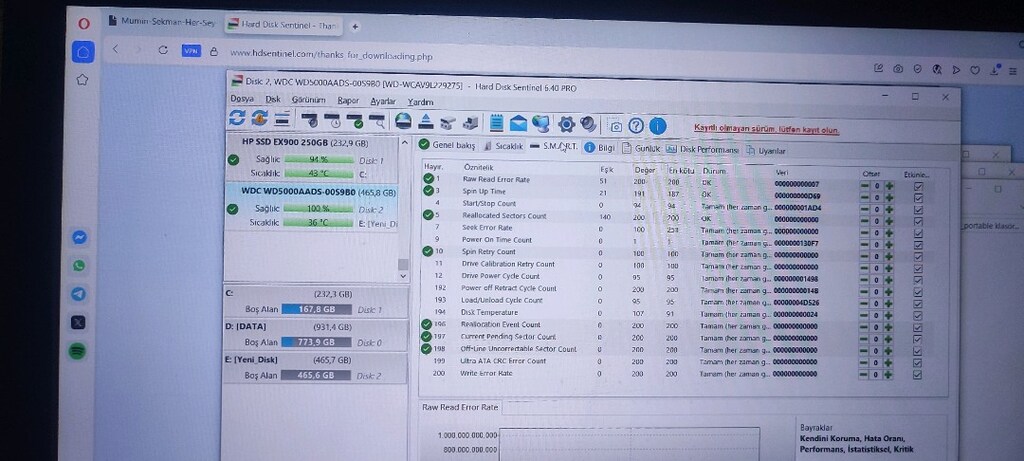The image size is (1024, 461).
Task: Toggle the enabled checkbox for Reallocated Sectors Count
Action: pos(918,221)
